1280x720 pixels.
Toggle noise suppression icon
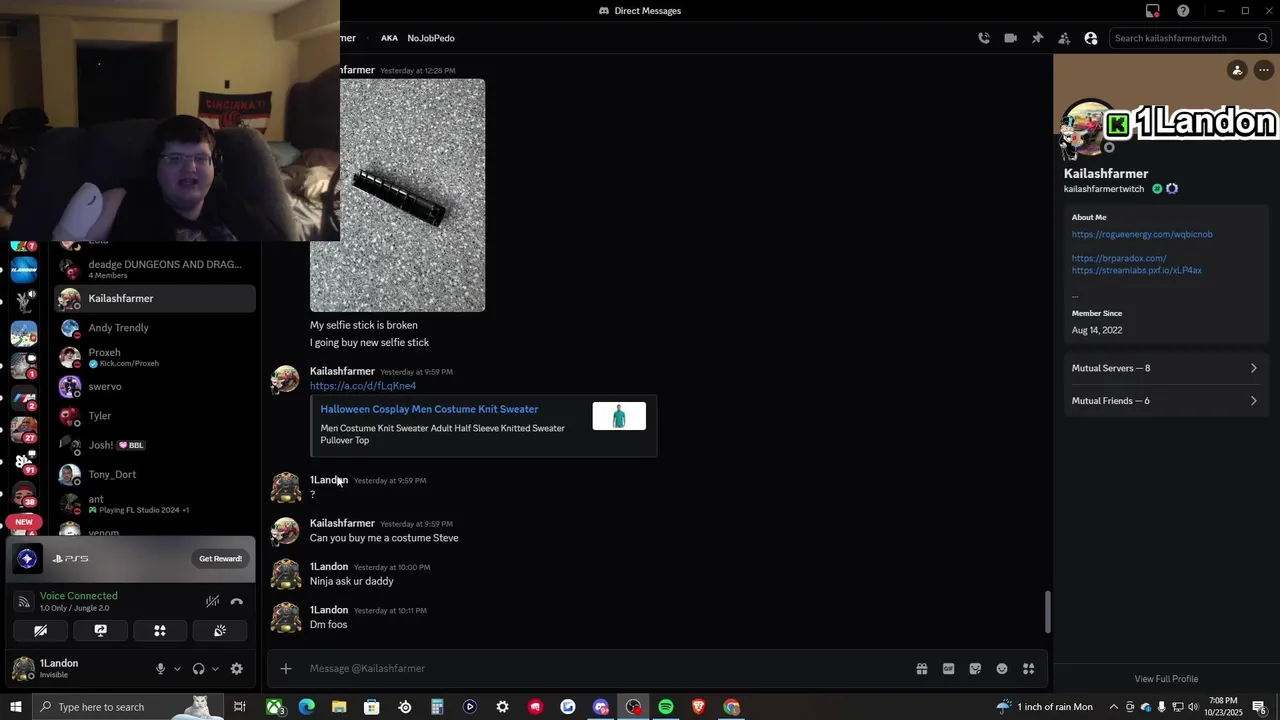(212, 601)
